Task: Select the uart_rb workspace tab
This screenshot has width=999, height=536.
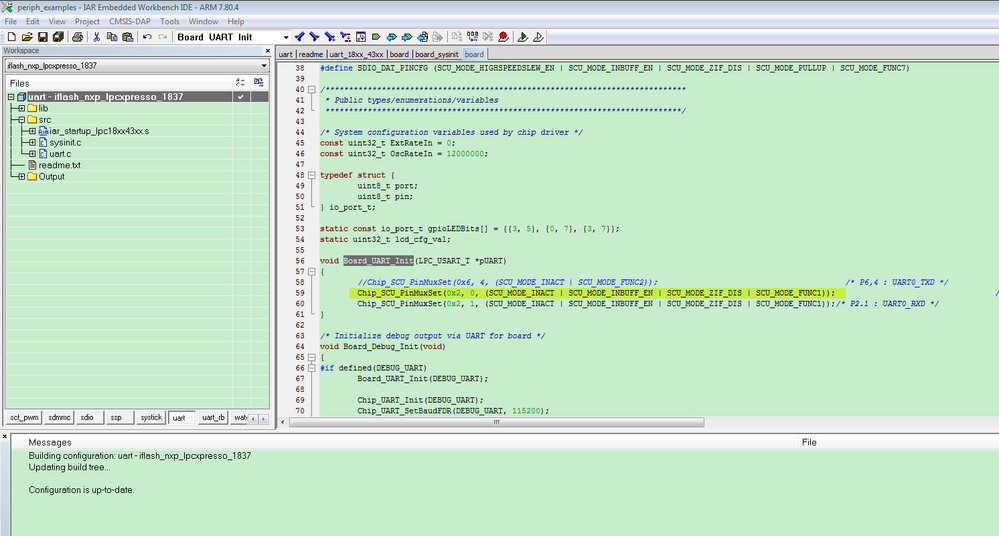Action: pyautogui.click(x=213, y=417)
